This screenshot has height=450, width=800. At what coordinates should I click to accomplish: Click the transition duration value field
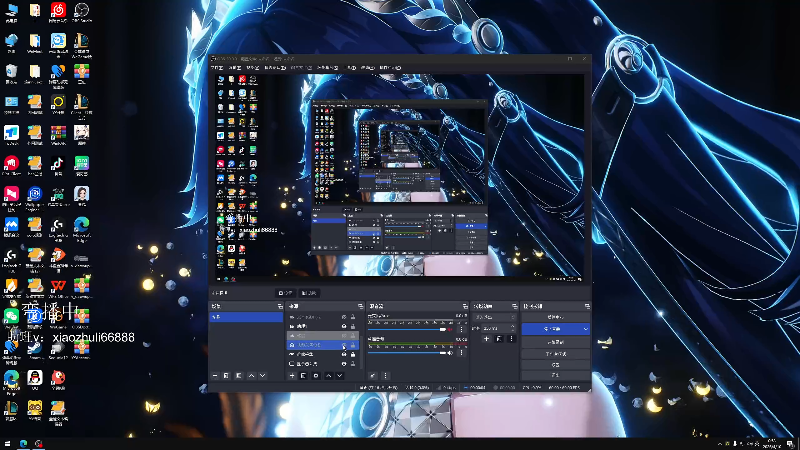pos(495,329)
